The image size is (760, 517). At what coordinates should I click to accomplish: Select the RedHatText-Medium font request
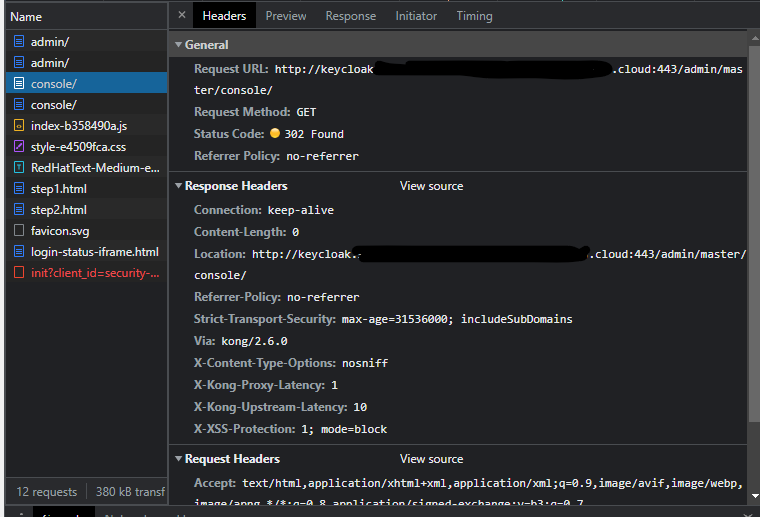tap(87, 168)
